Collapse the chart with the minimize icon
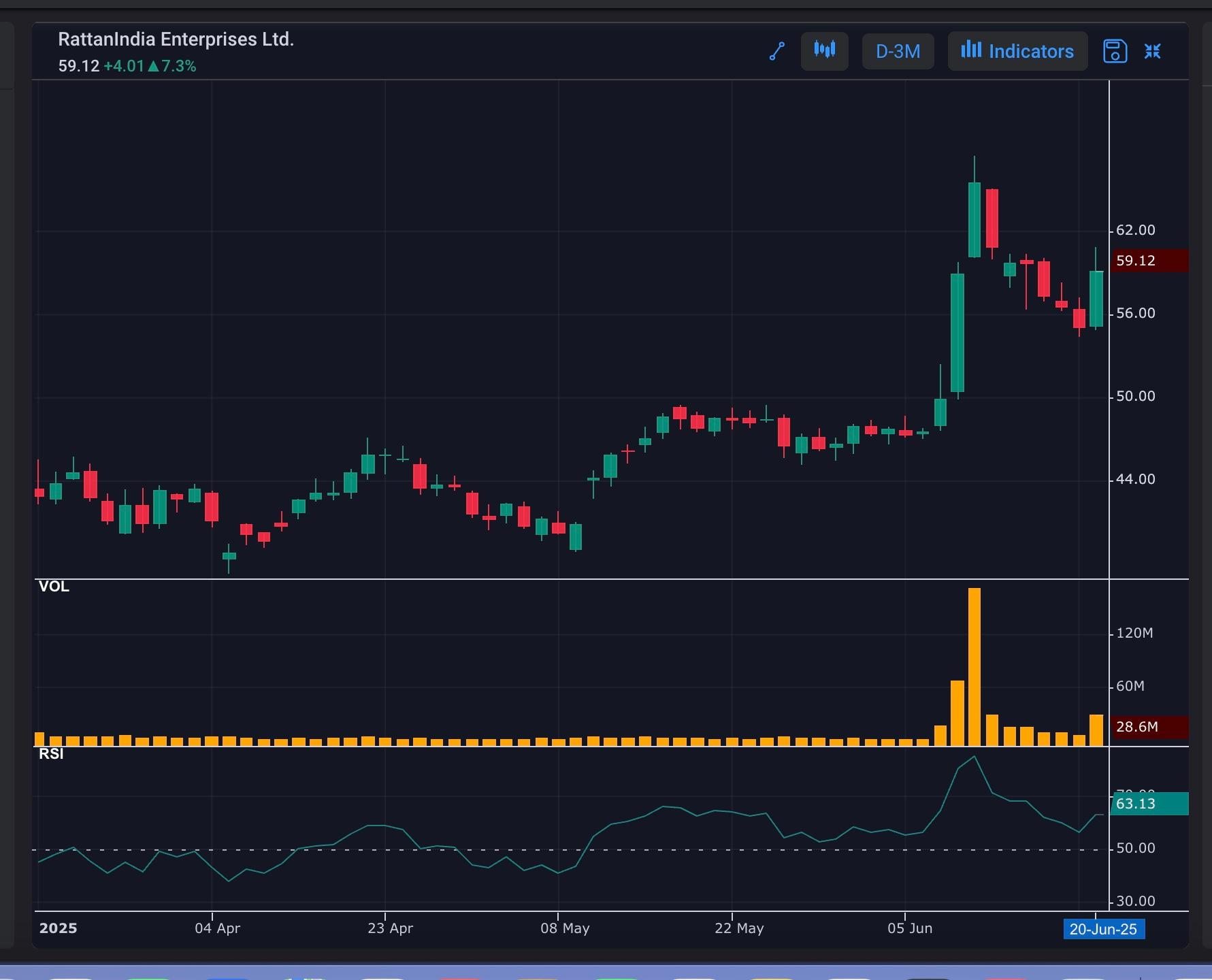Image resolution: width=1212 pixels, height=980 pixels. click(1152, 51)
